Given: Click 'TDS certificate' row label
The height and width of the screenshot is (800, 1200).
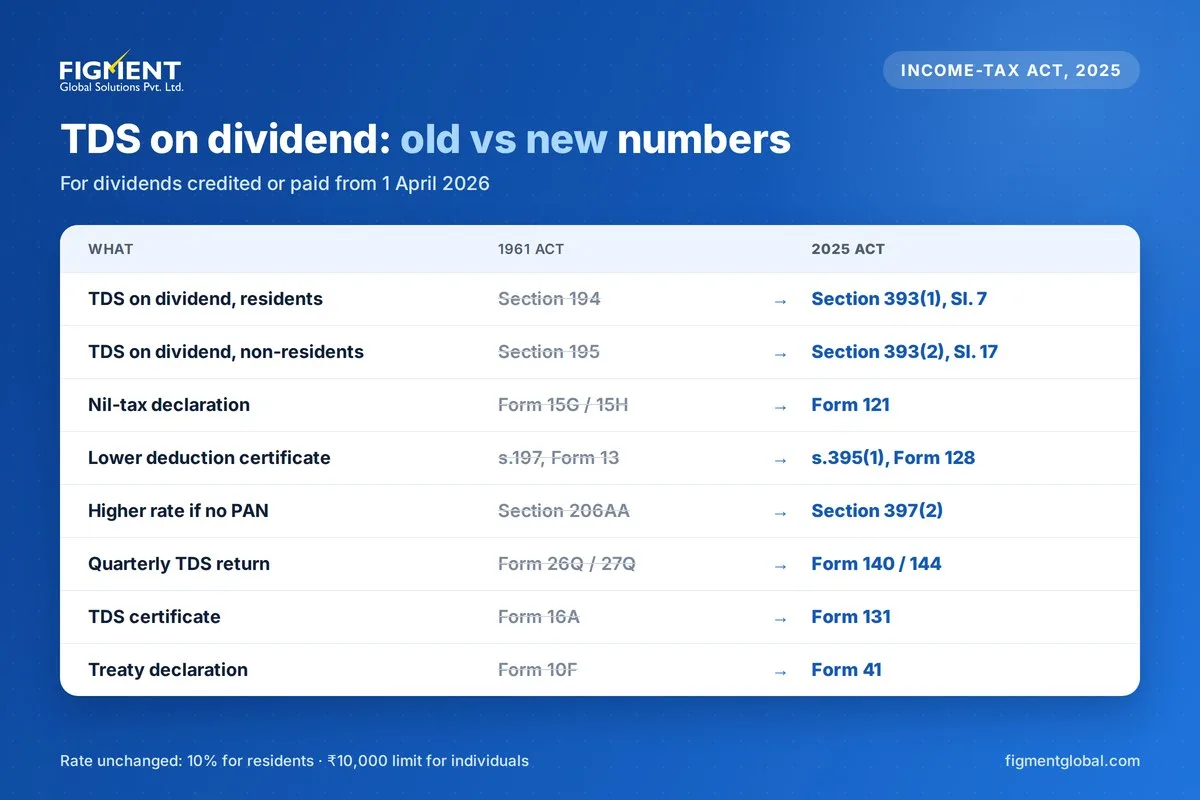Looking at the screenshot, I should click(x=154, y=617).
